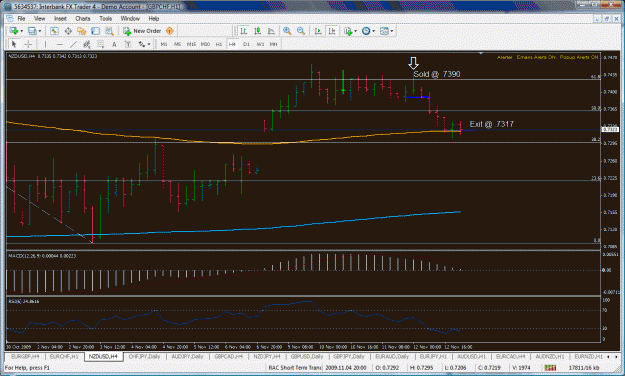Open the Strategy Tester icon

109,31
